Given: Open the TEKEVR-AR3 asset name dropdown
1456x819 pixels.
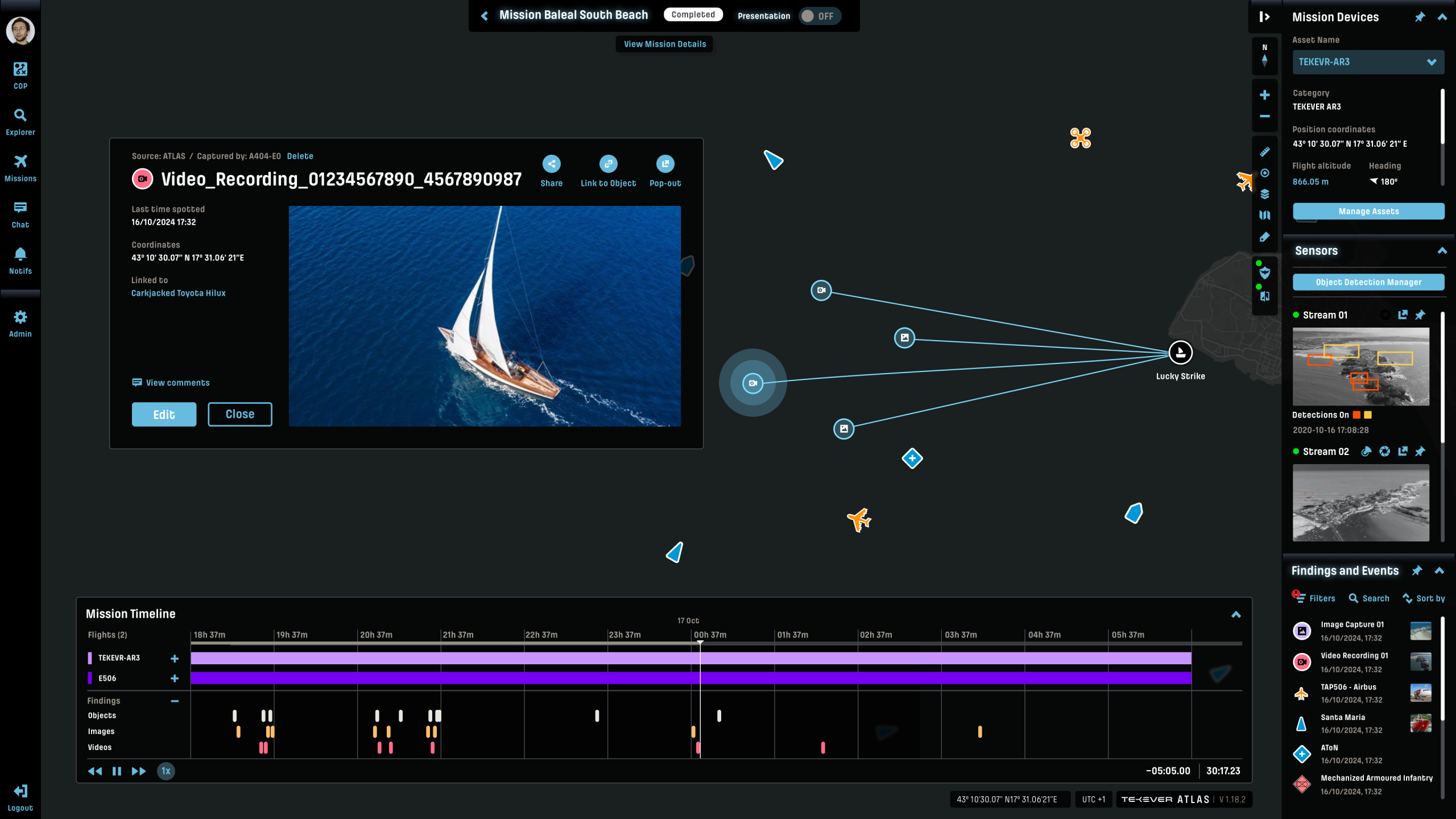Looking at the screenshot, I should (x=1368, y=62).
